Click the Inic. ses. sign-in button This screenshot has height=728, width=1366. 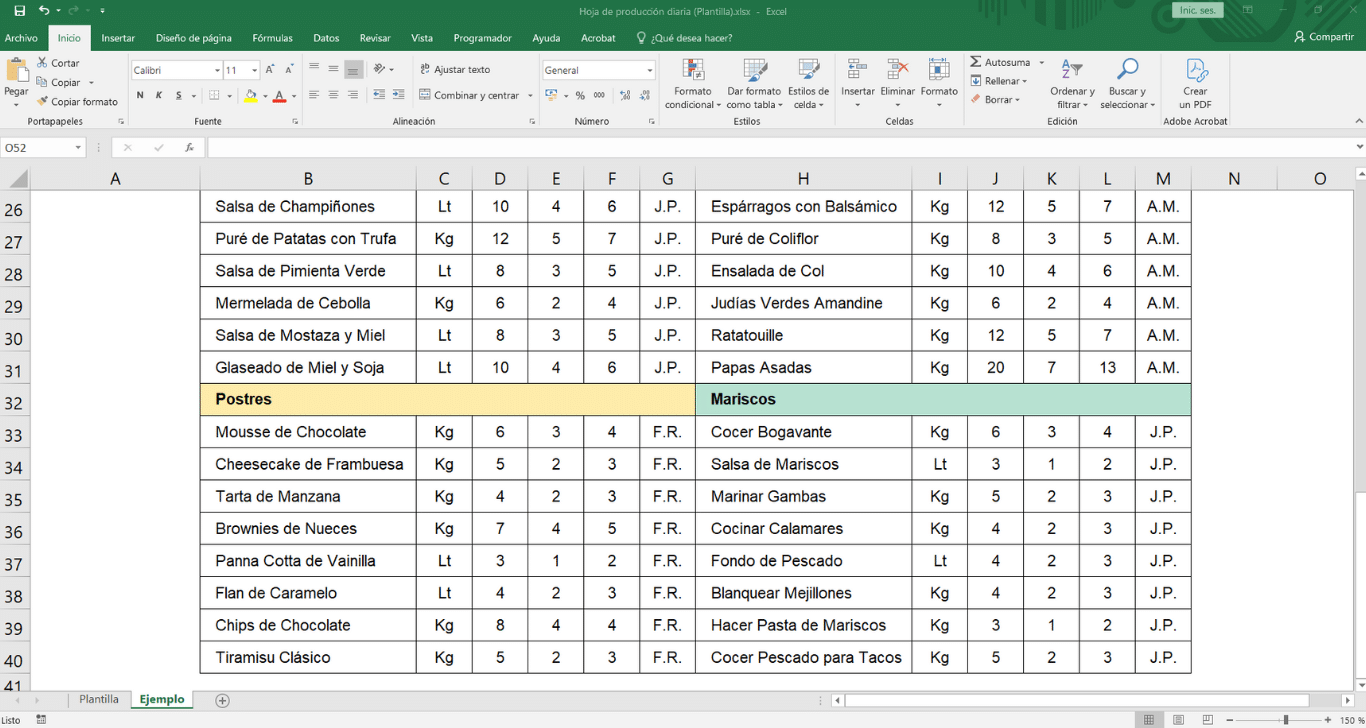(1197, 10)
